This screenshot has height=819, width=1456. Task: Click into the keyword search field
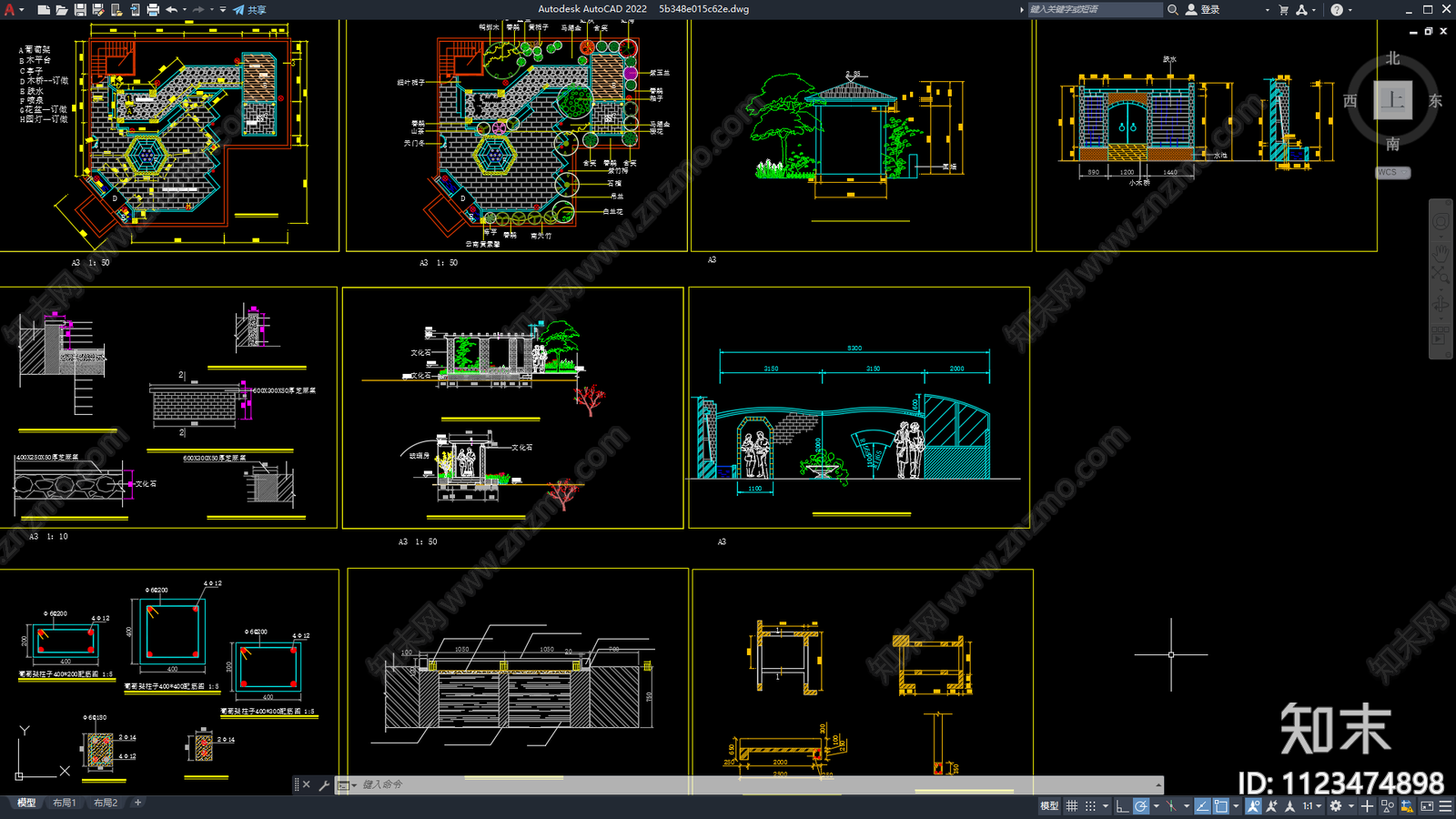pyautogui.click(x=1095, y=9)
